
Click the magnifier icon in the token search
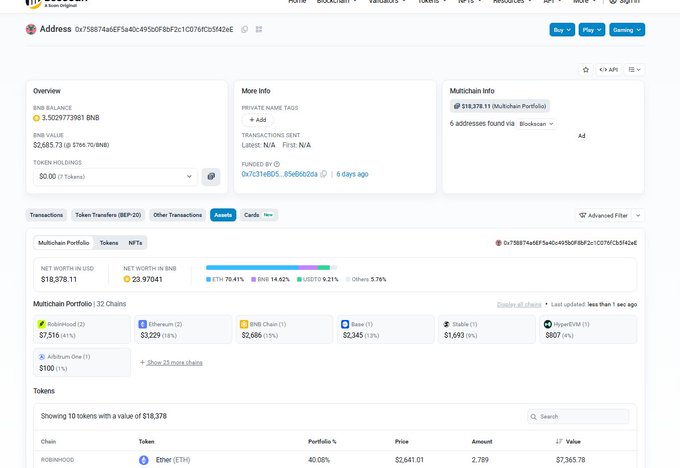(534, 416)
